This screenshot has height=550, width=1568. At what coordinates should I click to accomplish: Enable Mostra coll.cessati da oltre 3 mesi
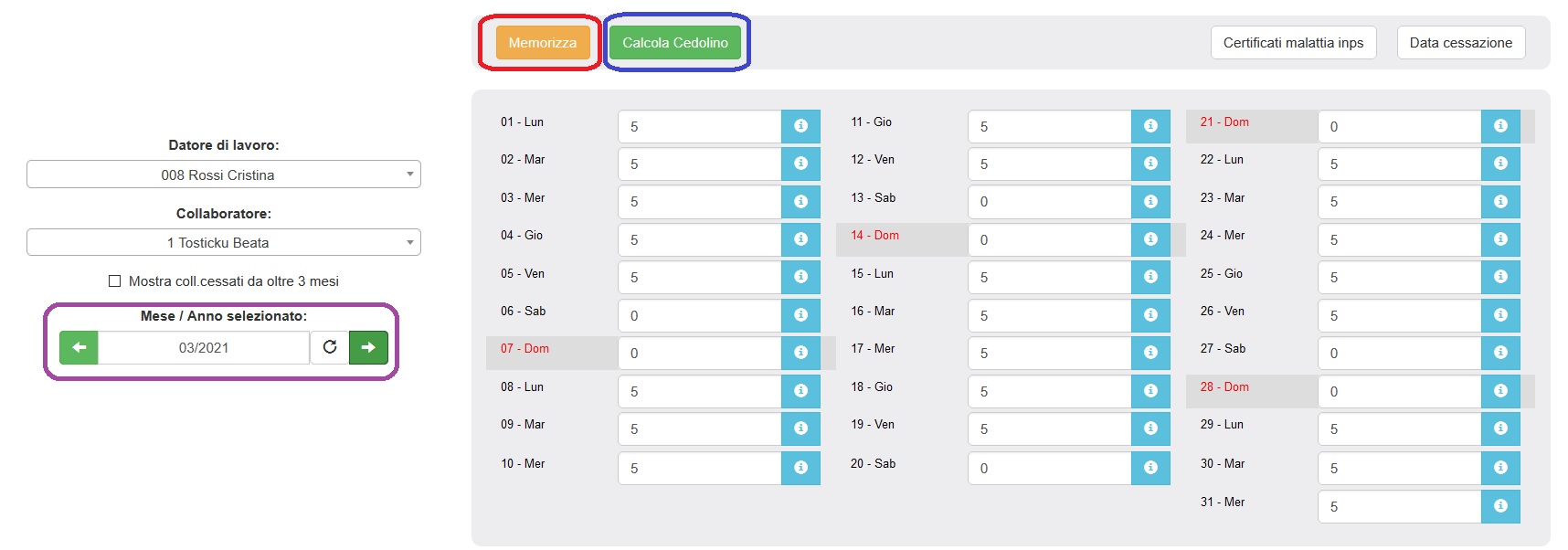click(115, 281)
